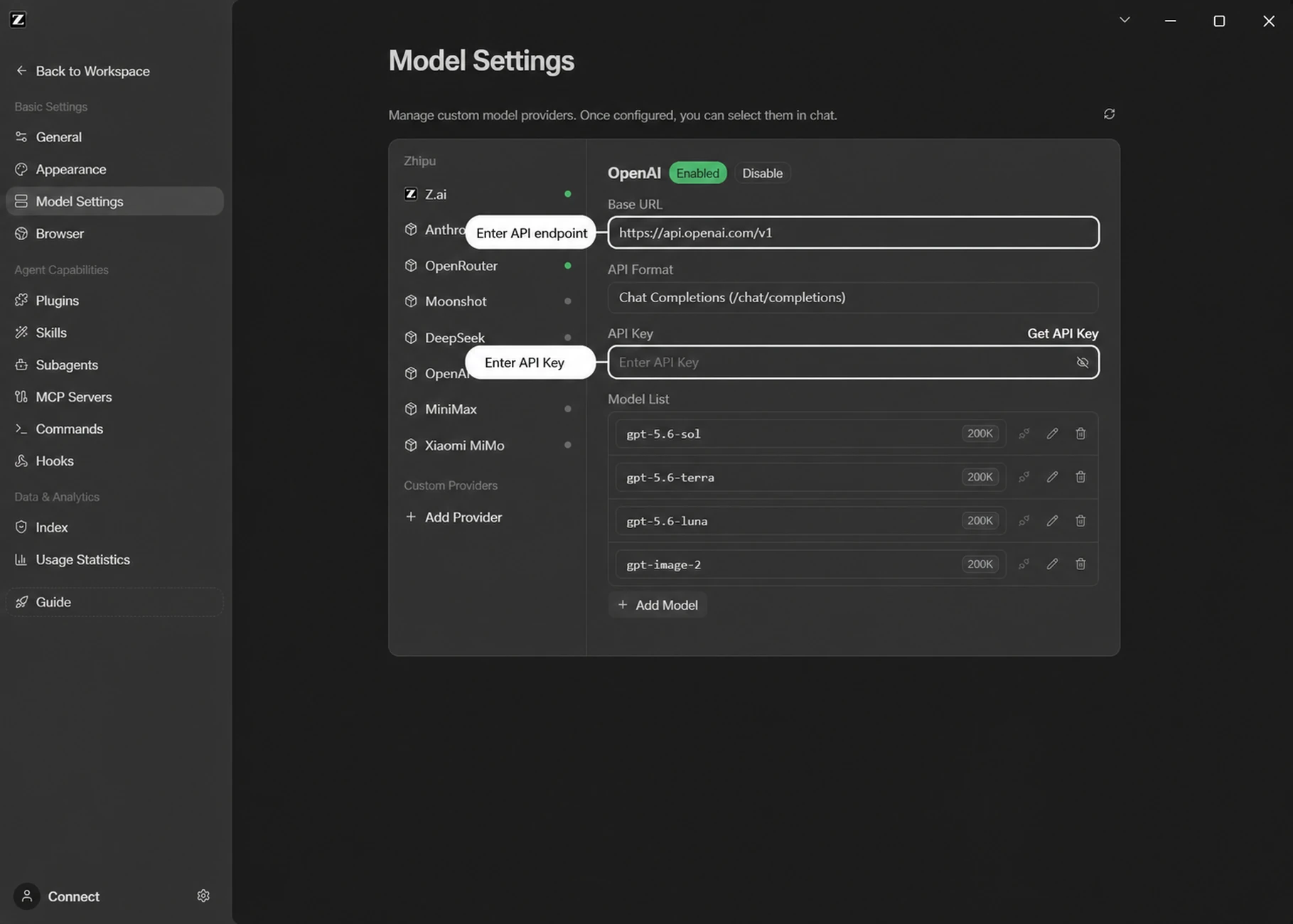Delete the gpt-5.6-terra model
Image resolution: width=1293 pixels, height=924 pixels.
(1080, 477)
